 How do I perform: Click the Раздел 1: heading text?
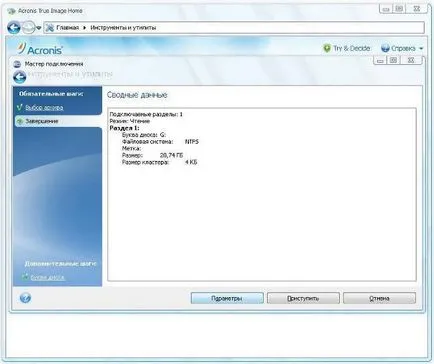[x=125, y=128]
